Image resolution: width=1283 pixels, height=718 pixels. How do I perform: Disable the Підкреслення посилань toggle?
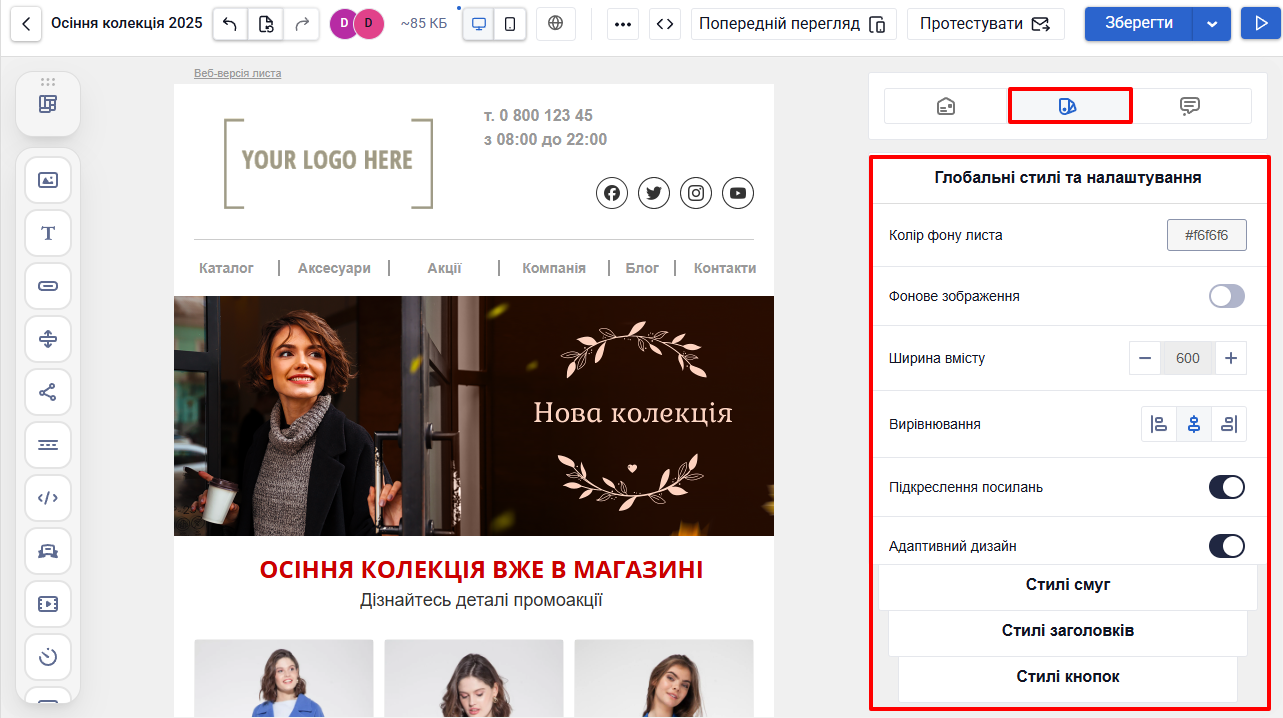(x=1227, y=487)
